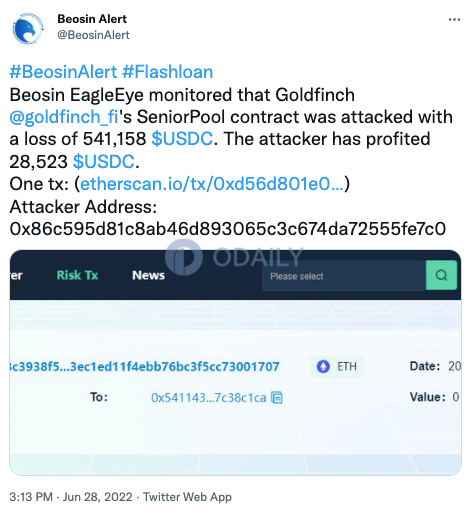Click the Beosin Alert eagle avatar
The image size is (469, 515).
(x=28, y=29)
